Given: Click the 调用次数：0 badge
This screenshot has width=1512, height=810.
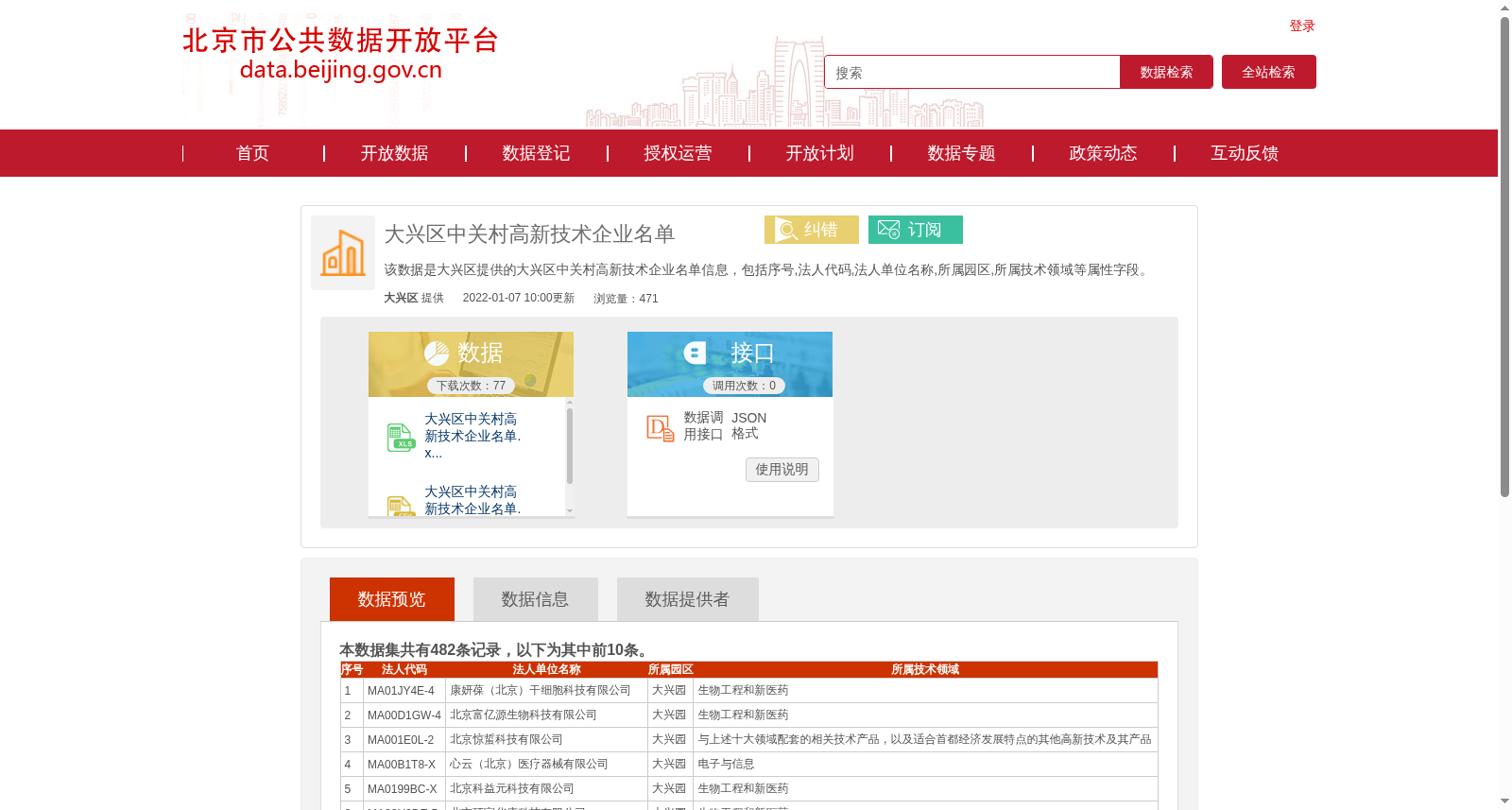Looking at the screenshot, I should coord(744,386).
